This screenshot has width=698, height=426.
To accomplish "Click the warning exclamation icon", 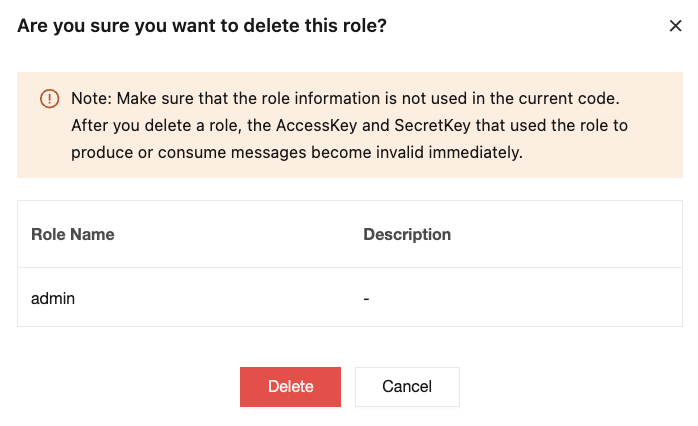I will tap(49, 99).
